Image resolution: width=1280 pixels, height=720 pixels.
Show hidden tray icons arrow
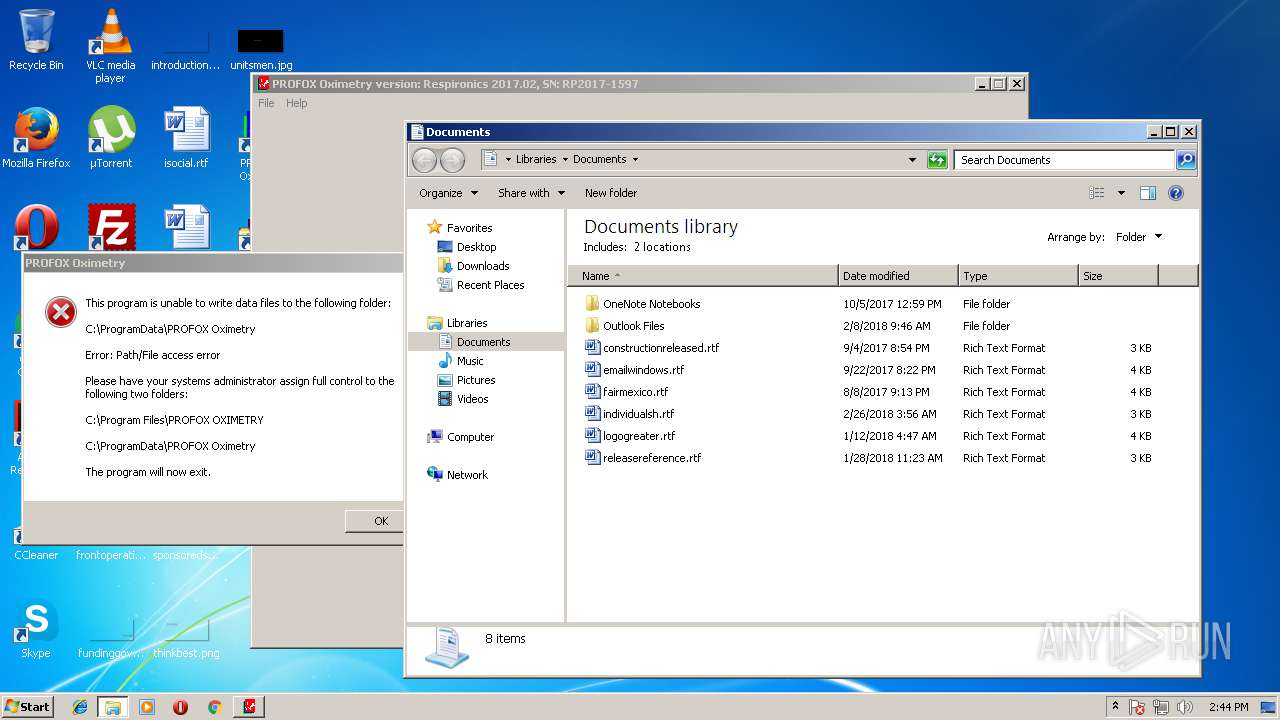1115,707
